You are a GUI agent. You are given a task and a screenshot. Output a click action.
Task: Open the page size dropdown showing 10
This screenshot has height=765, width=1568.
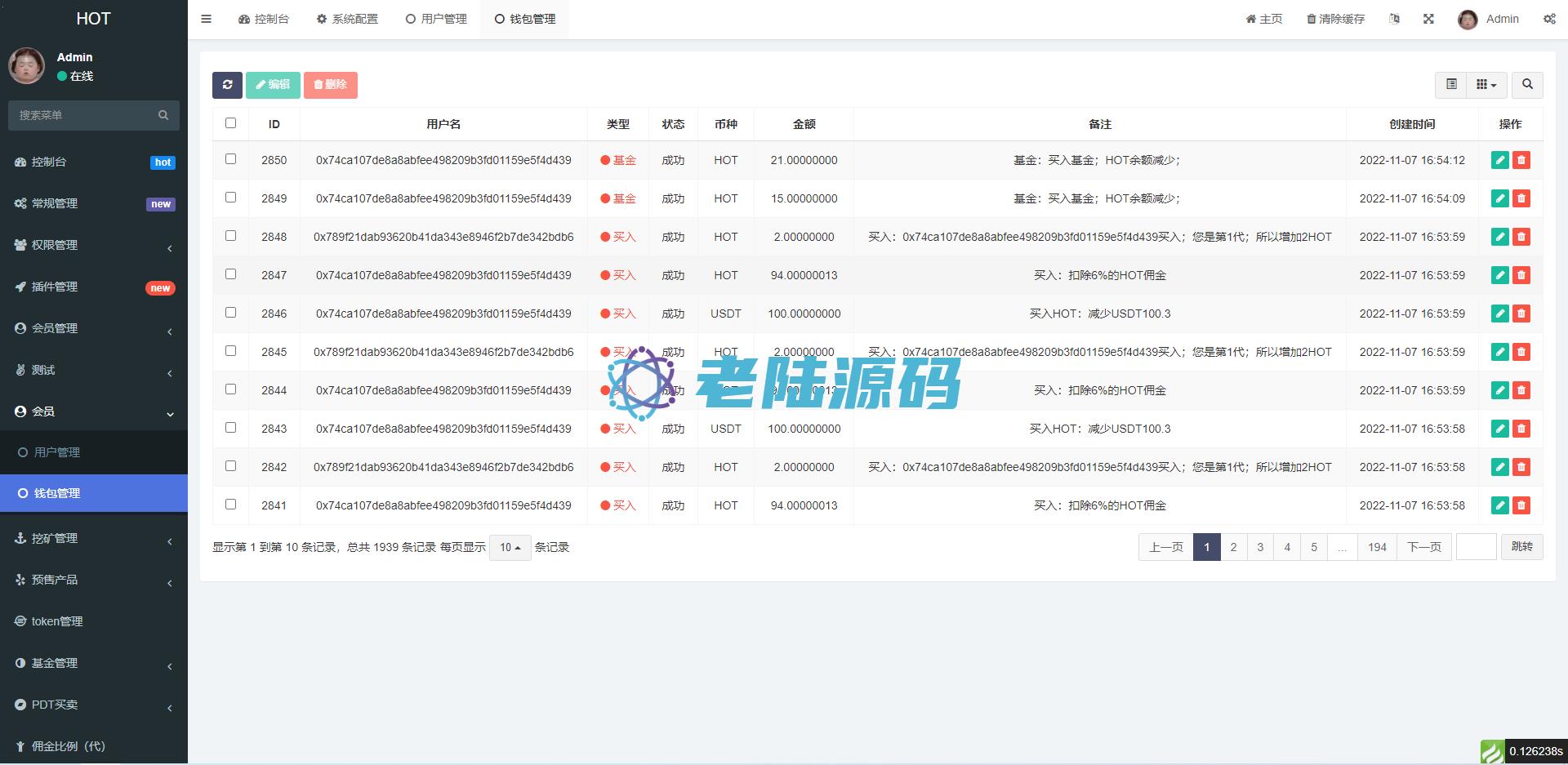[x=510, y=547]
